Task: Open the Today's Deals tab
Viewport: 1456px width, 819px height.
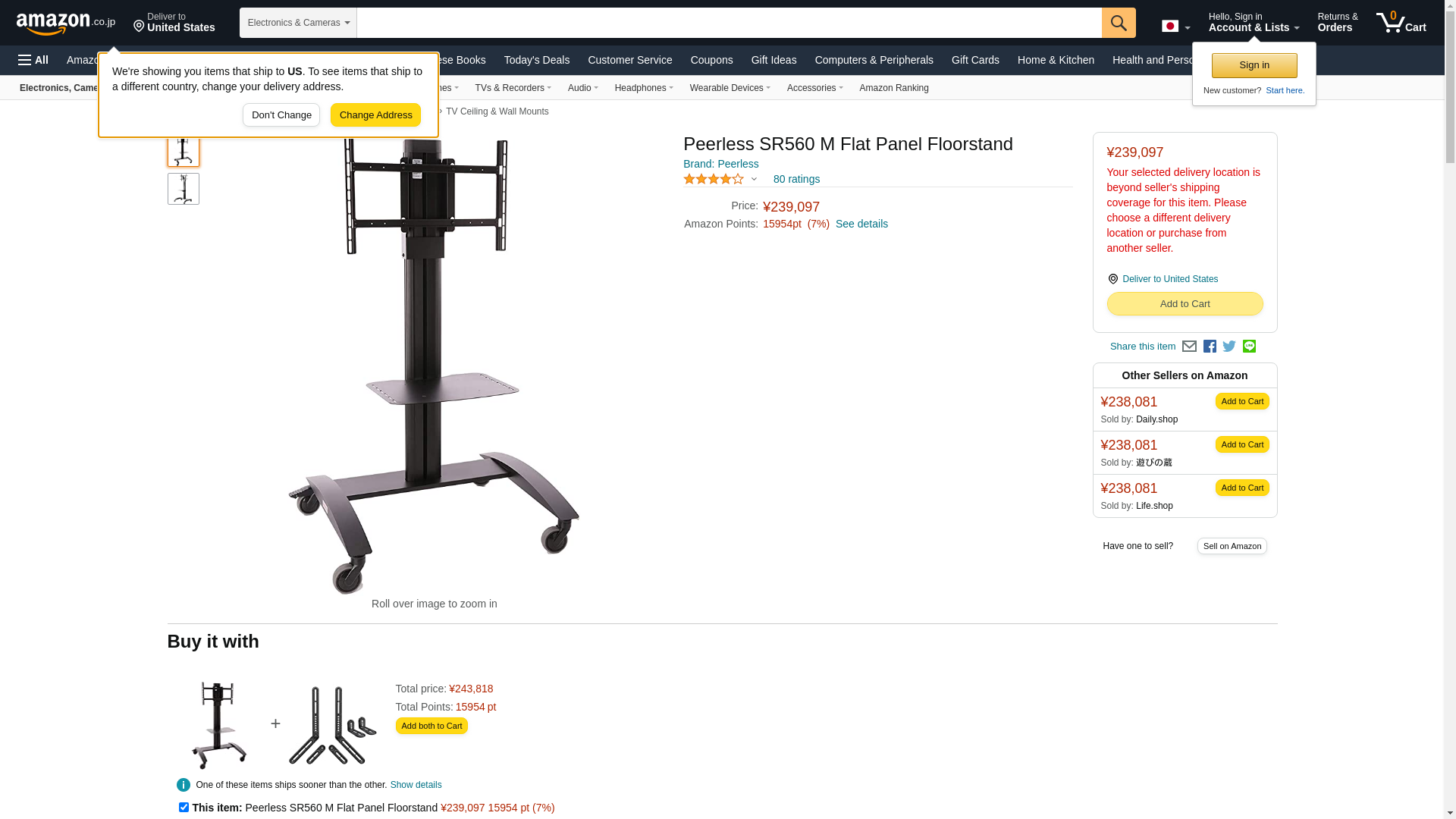Action: (537, 60)
